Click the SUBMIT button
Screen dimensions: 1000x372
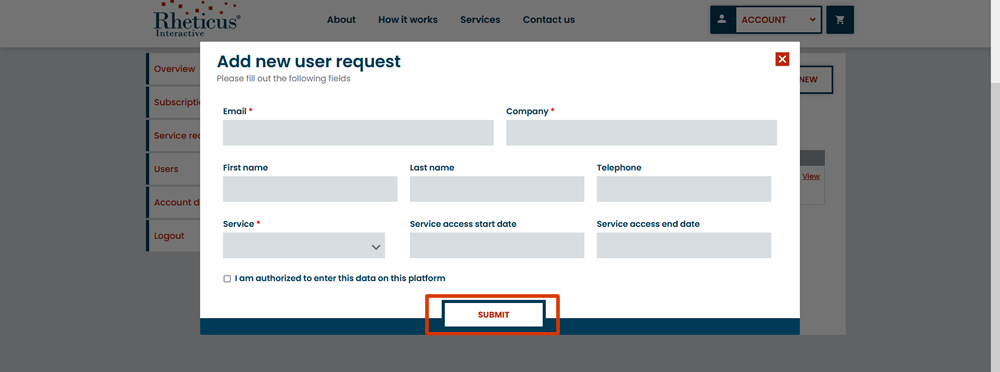[x=494, y=315]
